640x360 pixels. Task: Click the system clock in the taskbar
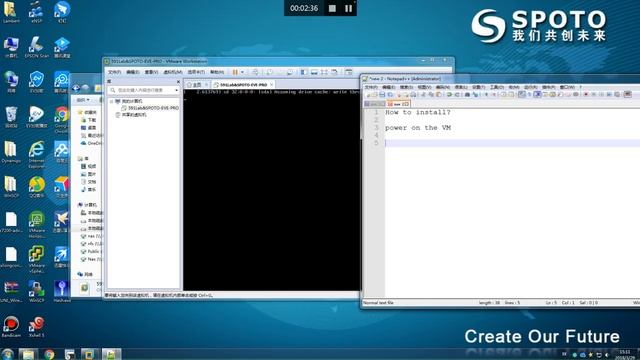pos(625,354)
